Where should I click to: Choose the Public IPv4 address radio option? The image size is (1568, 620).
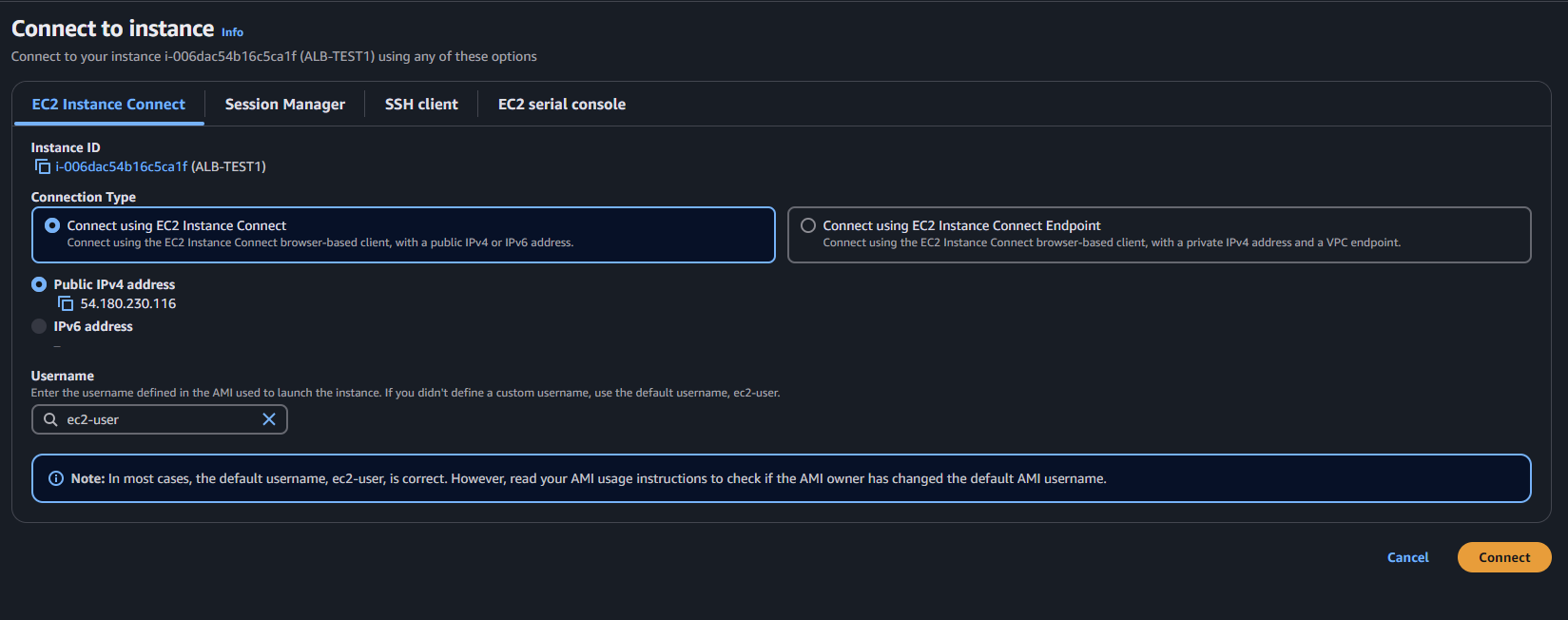point(39,284)
